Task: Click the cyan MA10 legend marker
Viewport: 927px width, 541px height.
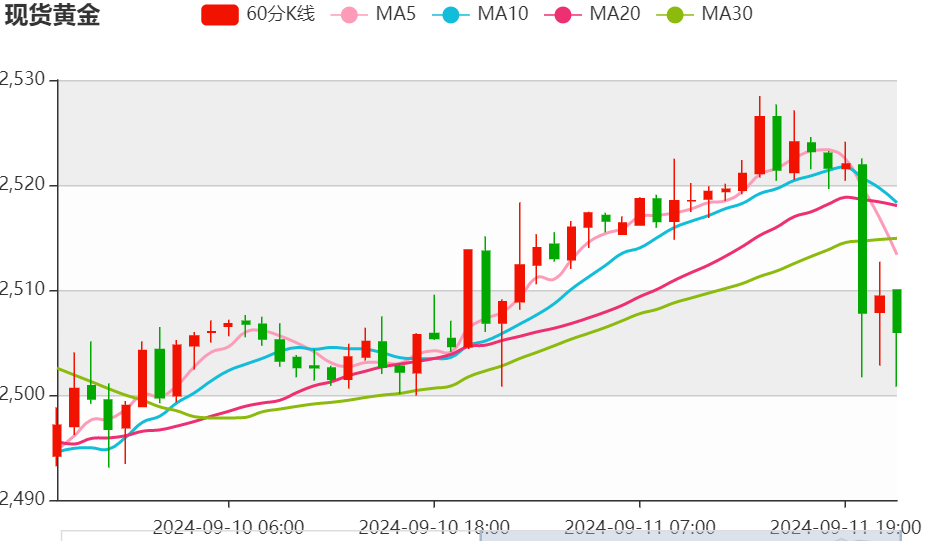Action: [450, 15]
